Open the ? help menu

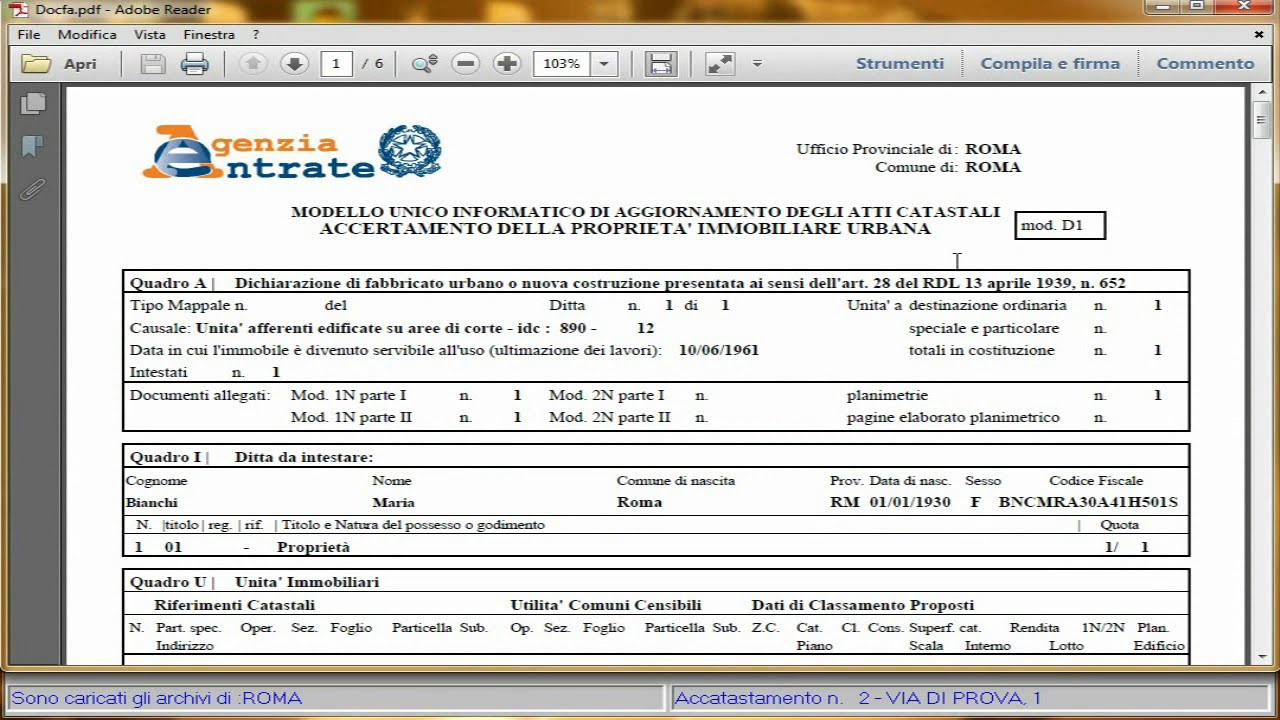coord(256,35)
